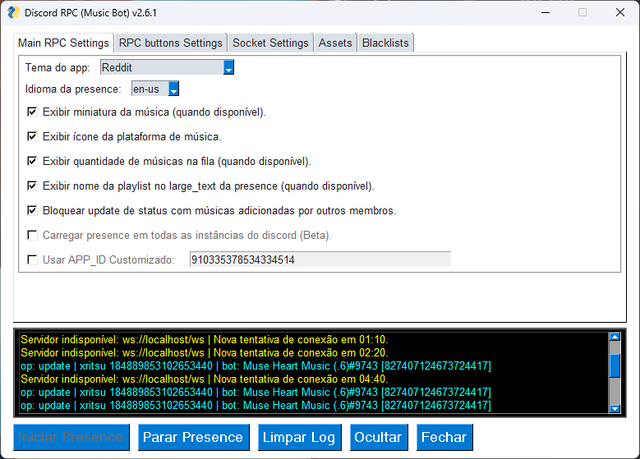
Task: Click the last op: update log line
Action: click(x=256, y=406)
